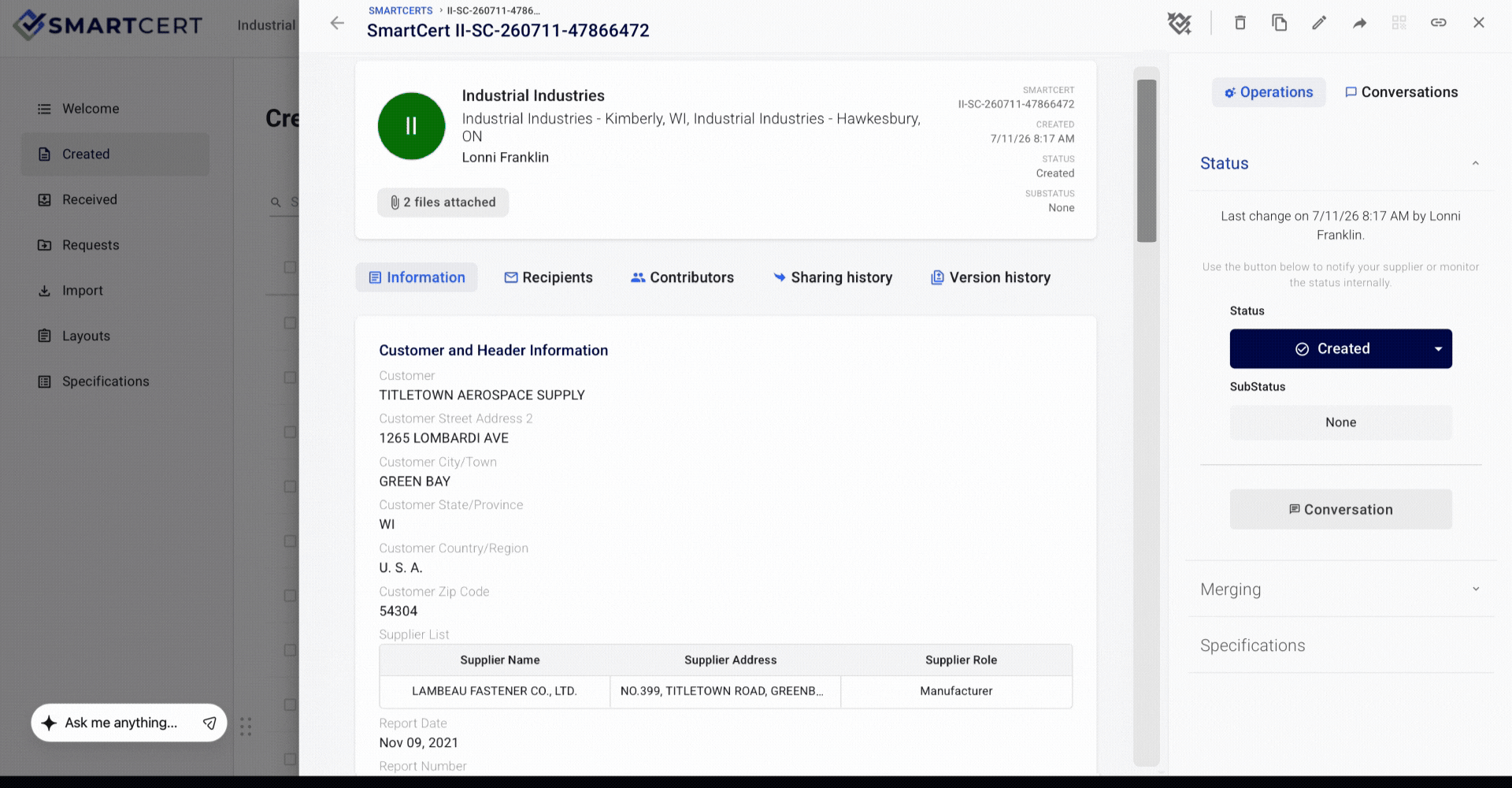This screenshot has height=788, width=1512.
Task: Click the Lonni Franklin name in header card
Action: tap(506, 158)
